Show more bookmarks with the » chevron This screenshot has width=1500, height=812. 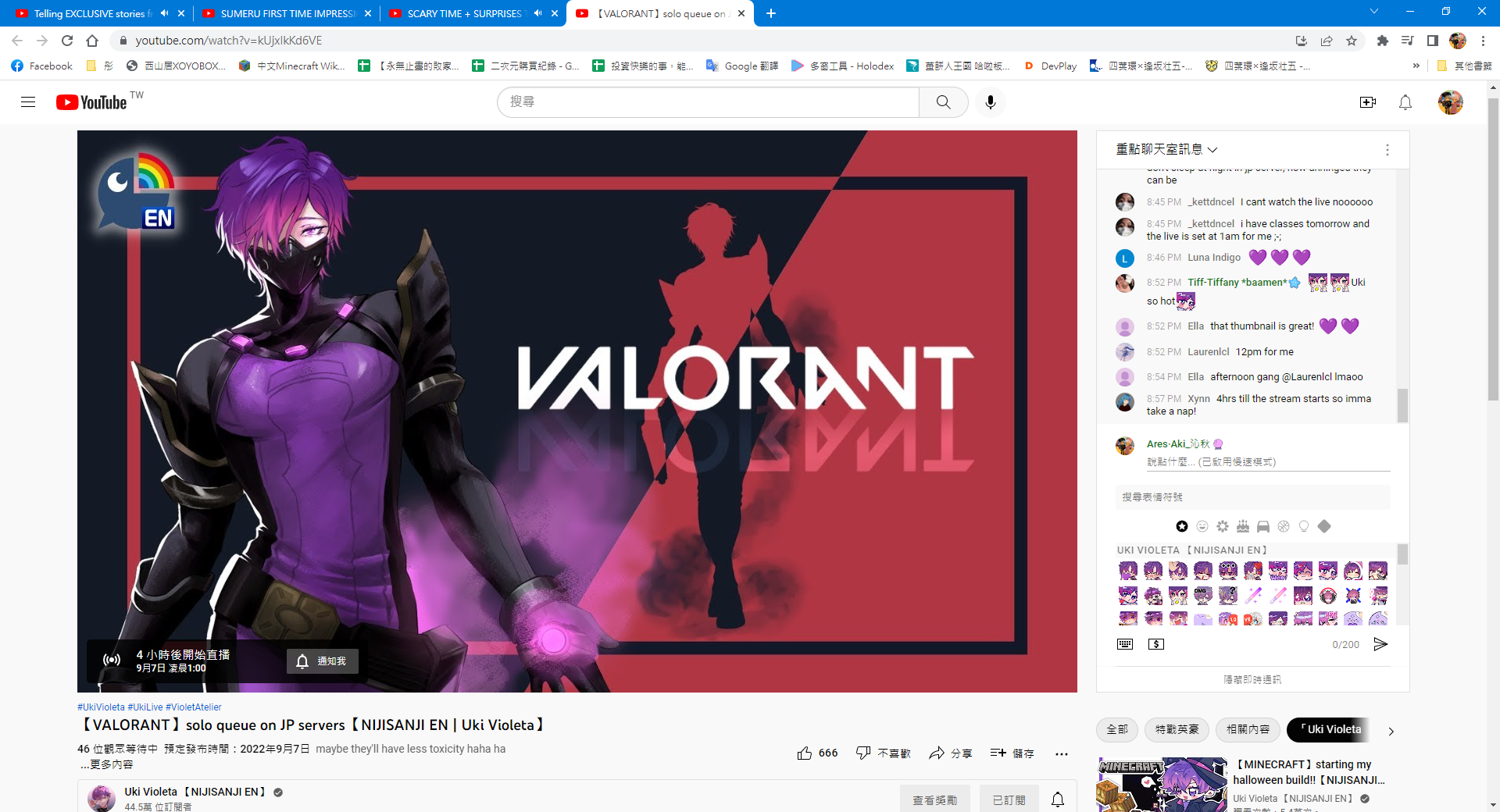pyautogui.click(x=1416, y=66)
